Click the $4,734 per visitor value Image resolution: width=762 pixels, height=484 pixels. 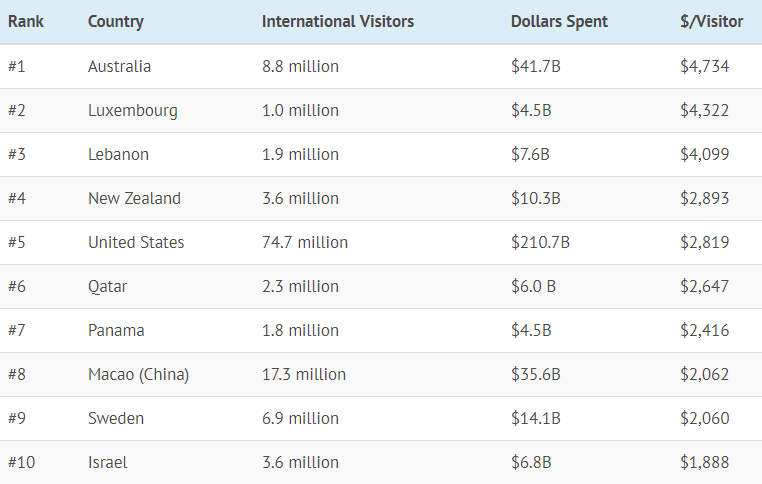point(705,66)
